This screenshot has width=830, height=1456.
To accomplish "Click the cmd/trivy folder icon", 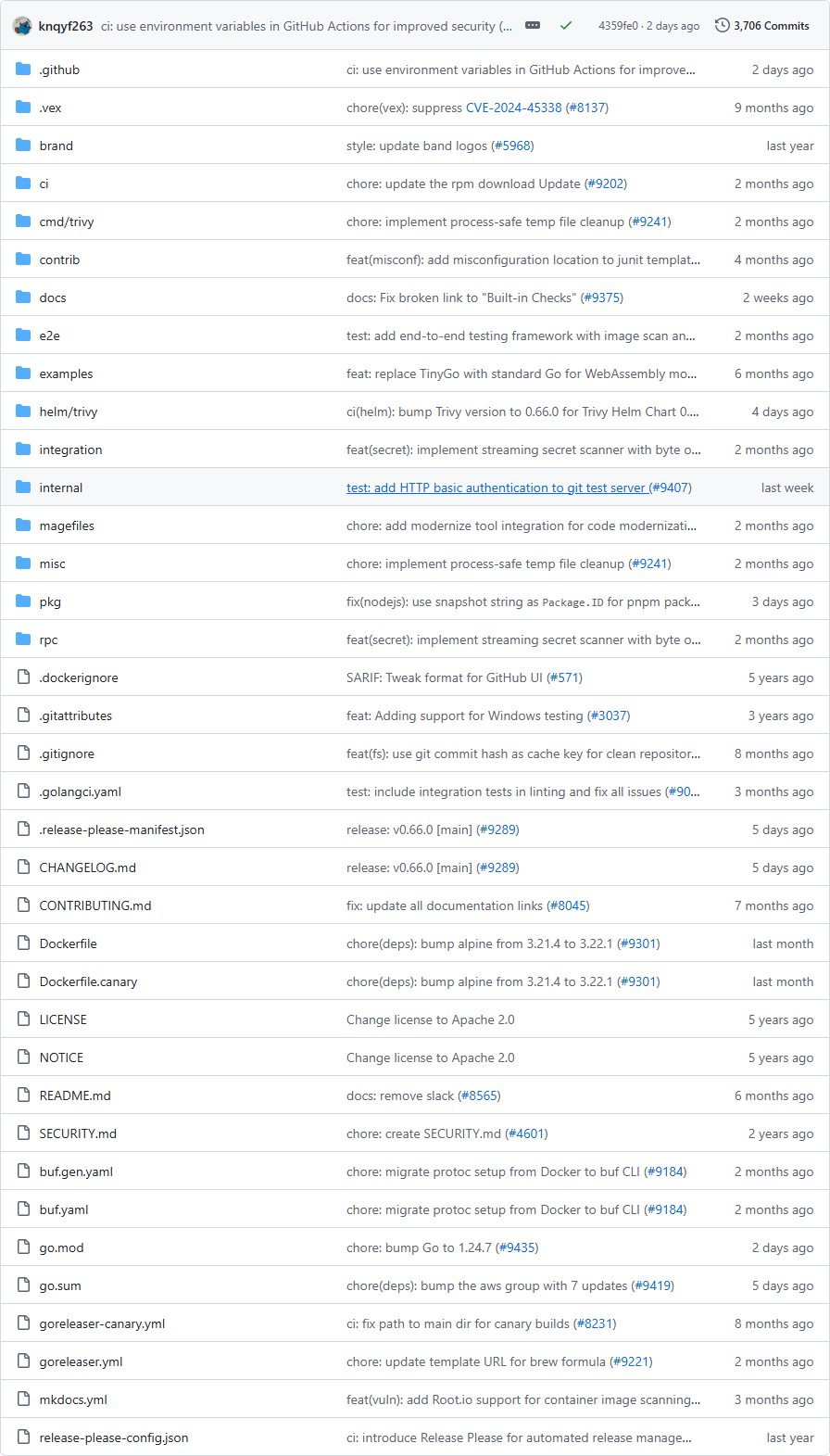I will pos(23,222).
